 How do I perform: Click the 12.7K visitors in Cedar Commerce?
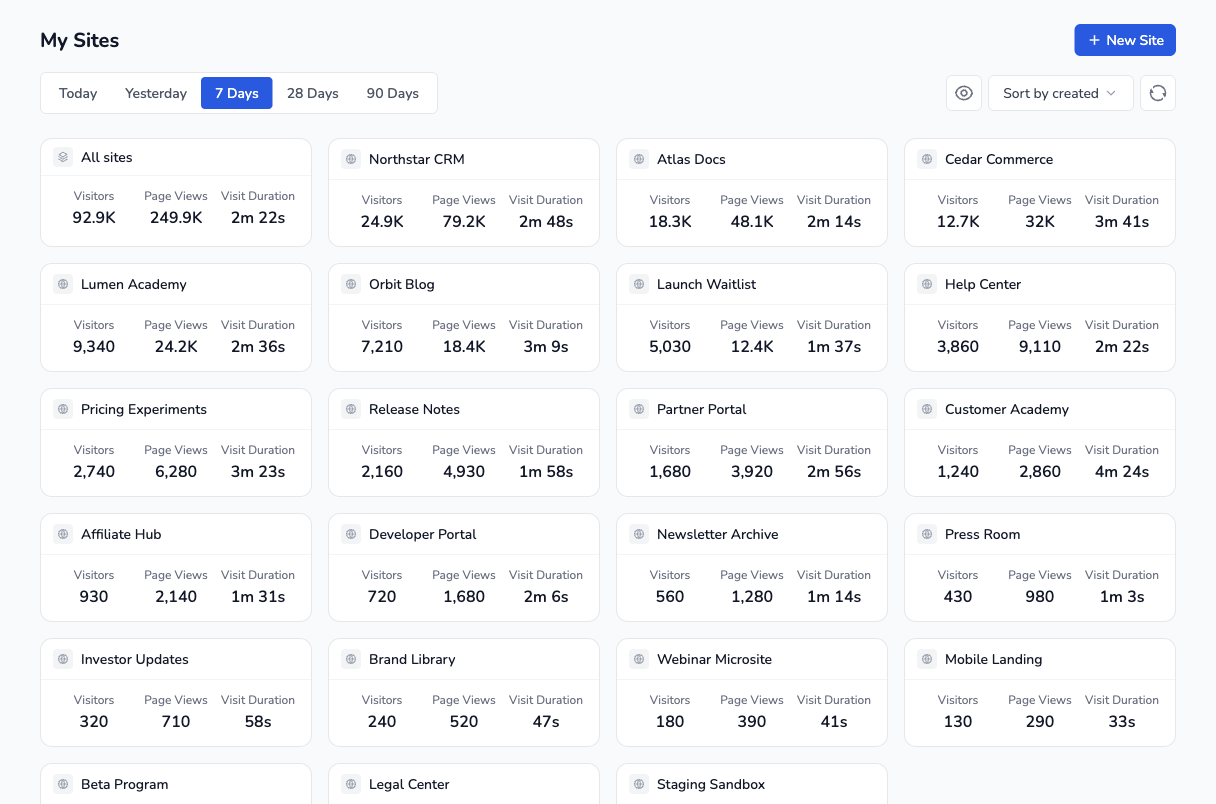(958, 221)
